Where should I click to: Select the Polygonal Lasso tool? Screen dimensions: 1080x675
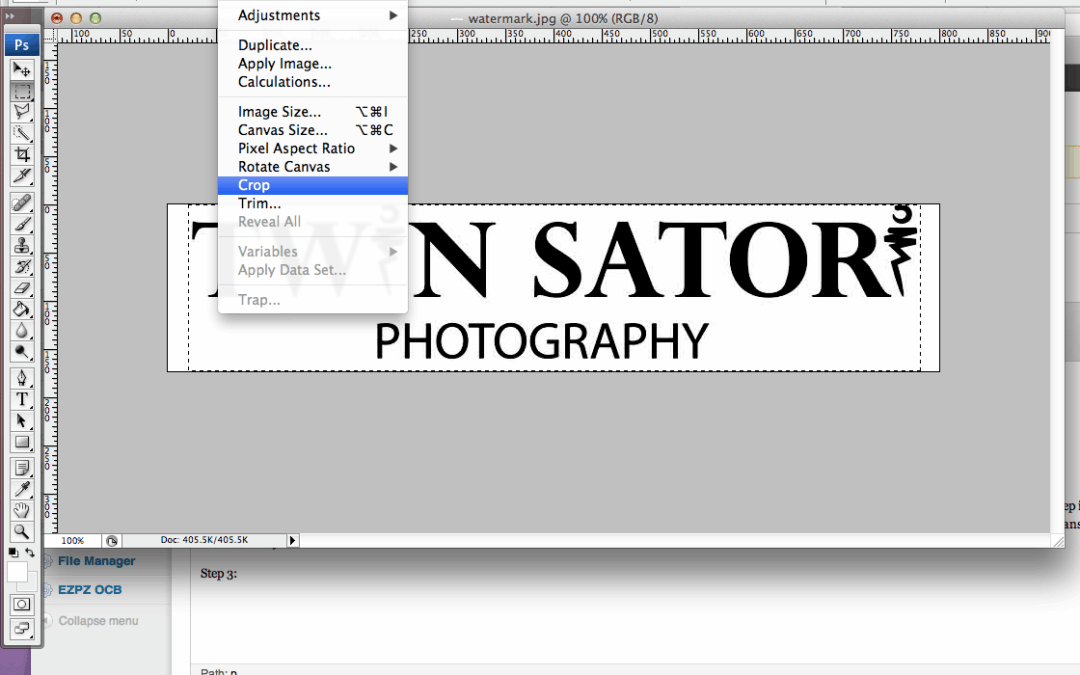(22, 112)
